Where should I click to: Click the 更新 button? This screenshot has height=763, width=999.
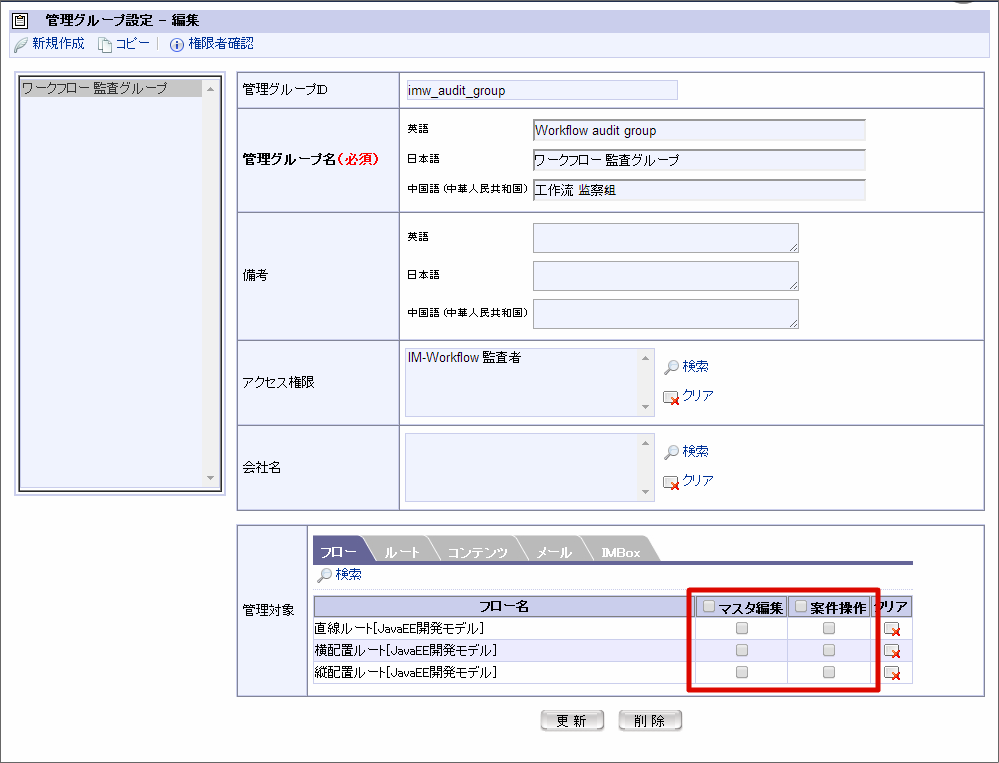click(x=571, y=720)
